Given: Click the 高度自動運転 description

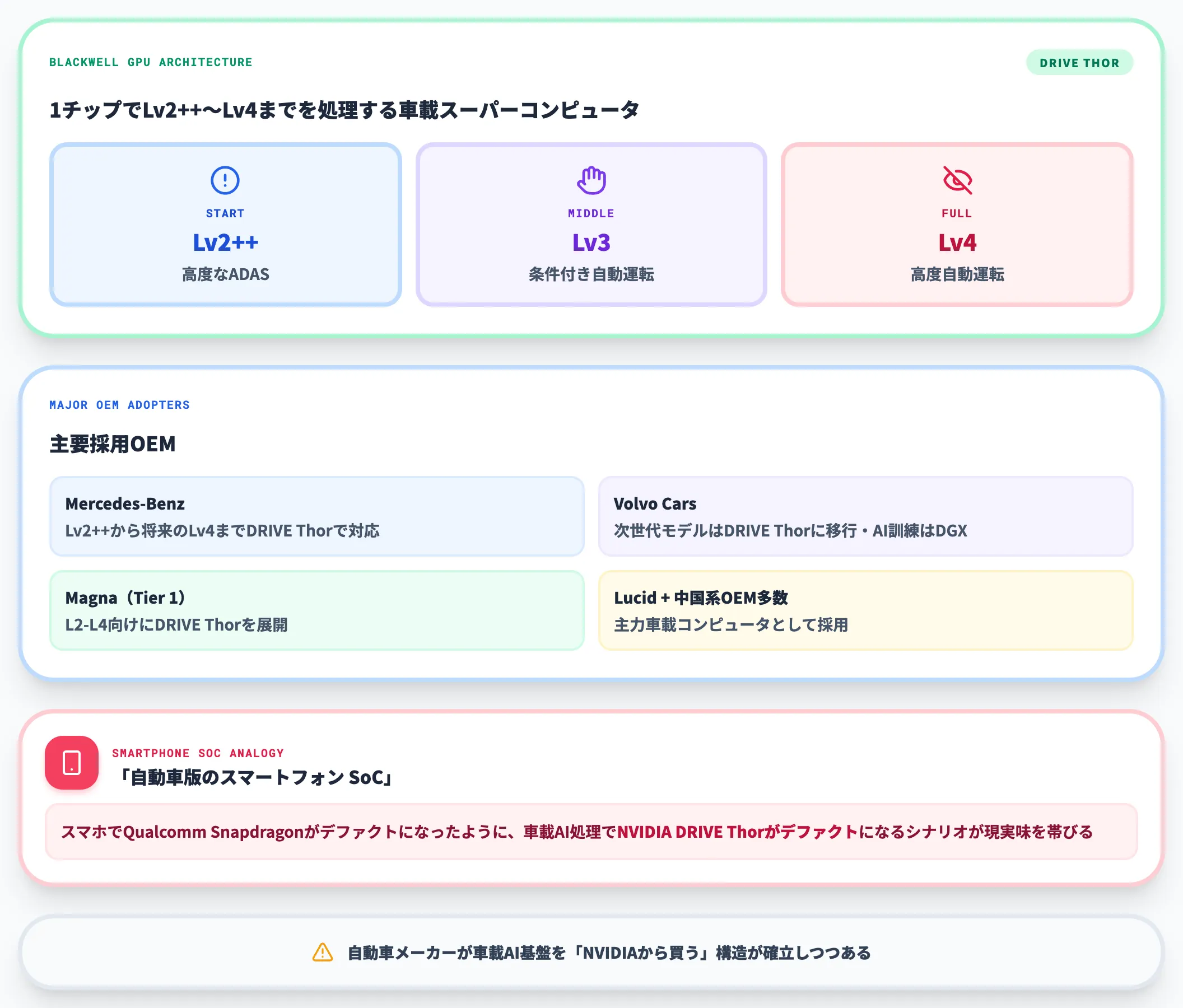Looking at the screenshot, I should (x=957, y=274).
